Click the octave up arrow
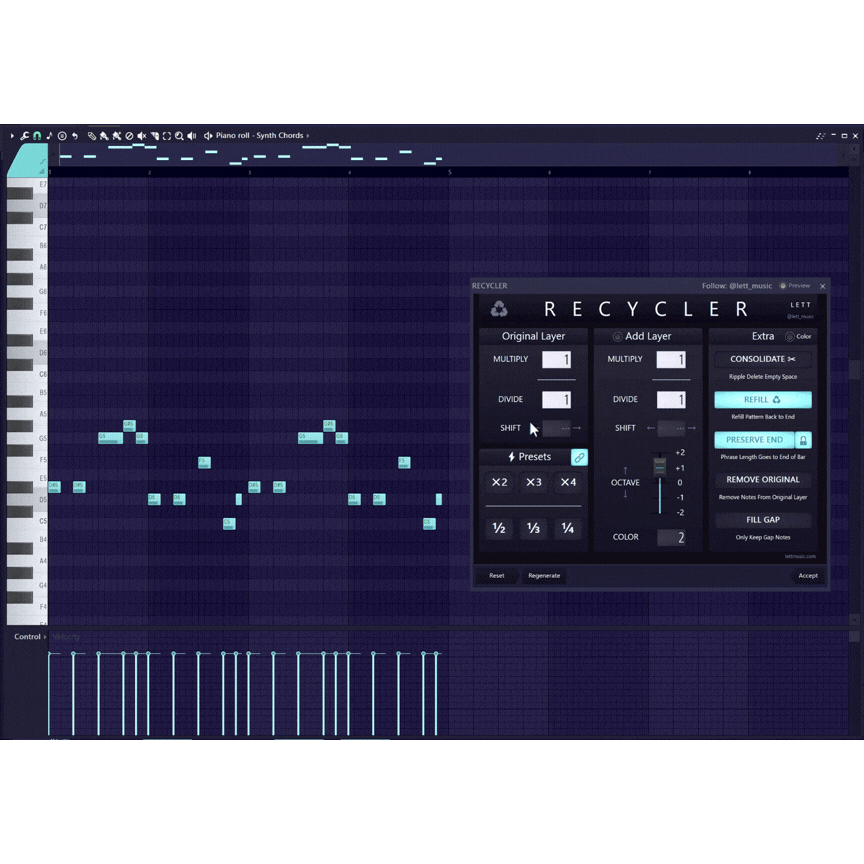 click(x=625, y=471)
